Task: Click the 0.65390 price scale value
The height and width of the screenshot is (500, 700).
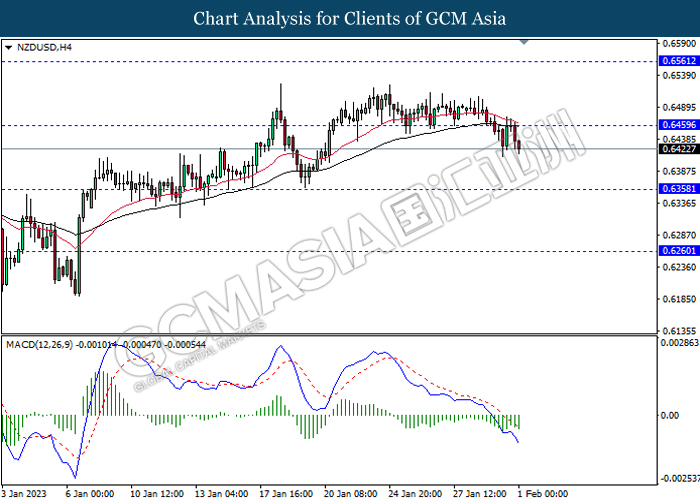Action: click(x=679, y=75)
